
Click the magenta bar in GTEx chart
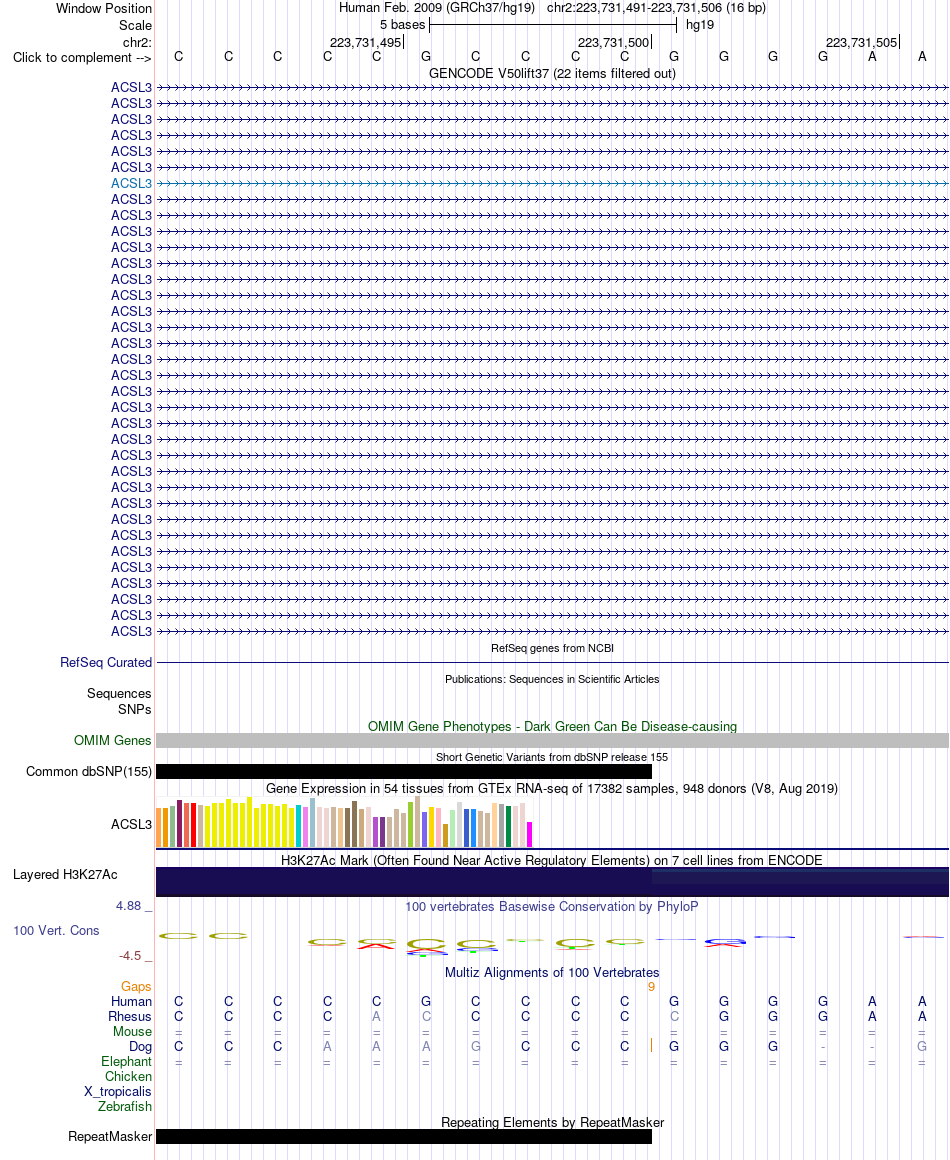coord(530,834)
